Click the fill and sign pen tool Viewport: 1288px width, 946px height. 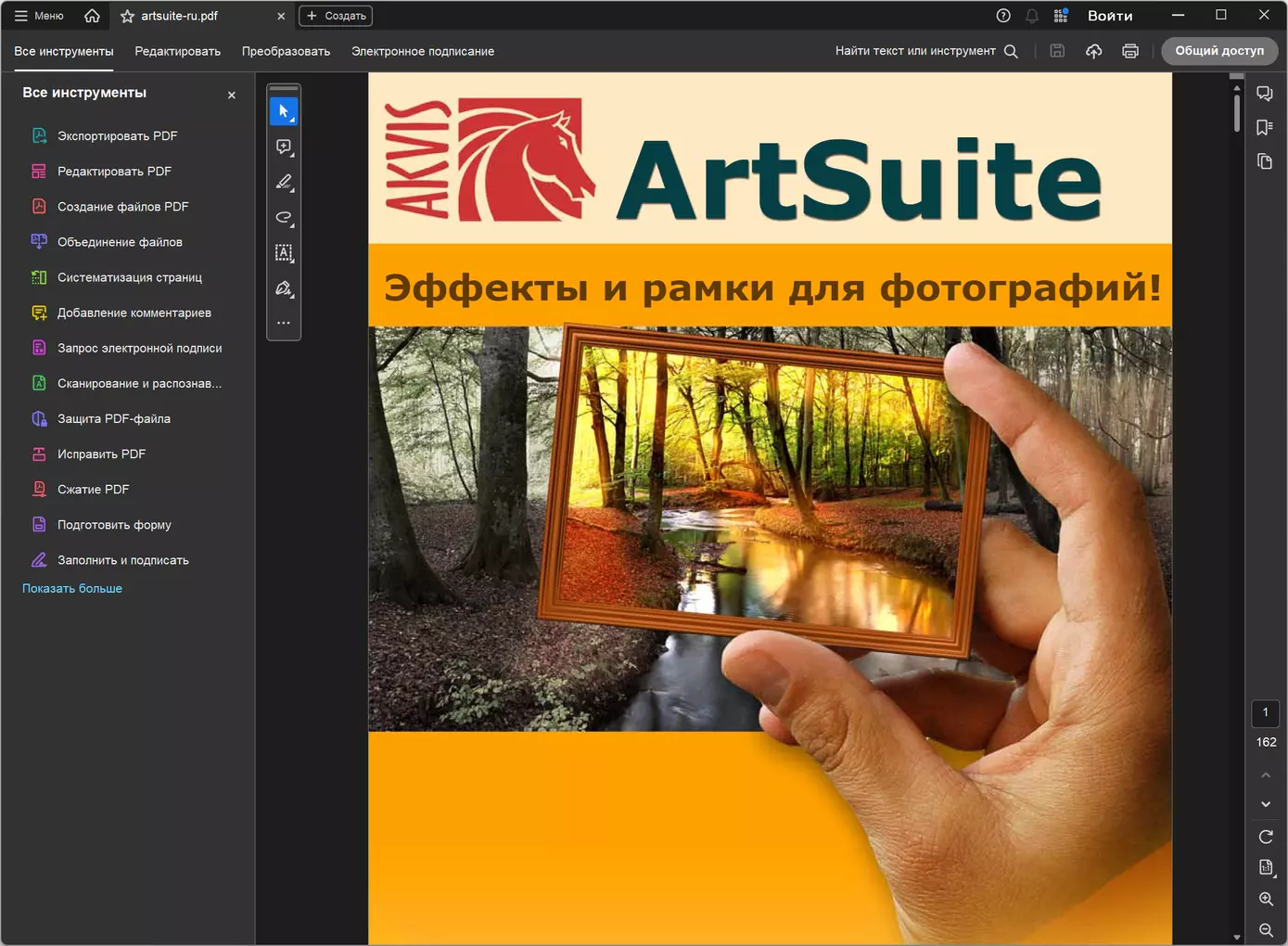[284, 288]
